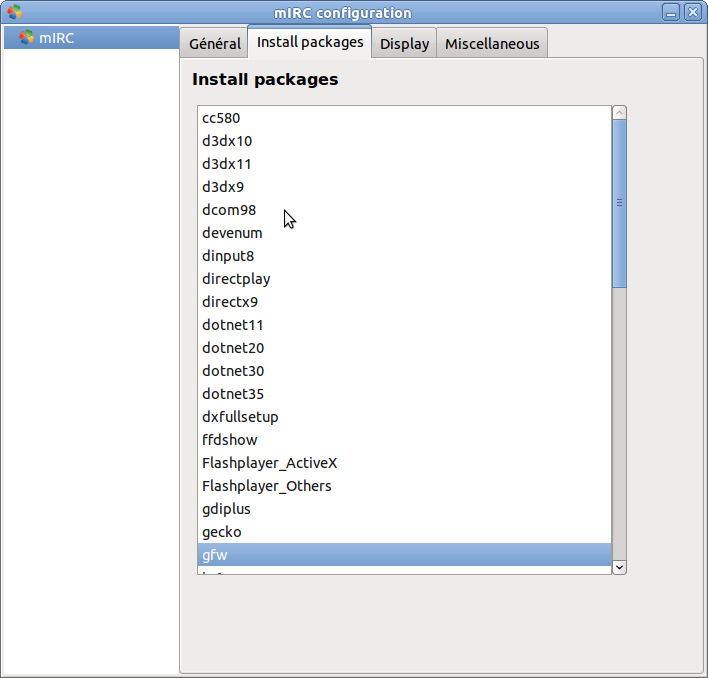Click the package list scroll up arrow

coord(620,113)
